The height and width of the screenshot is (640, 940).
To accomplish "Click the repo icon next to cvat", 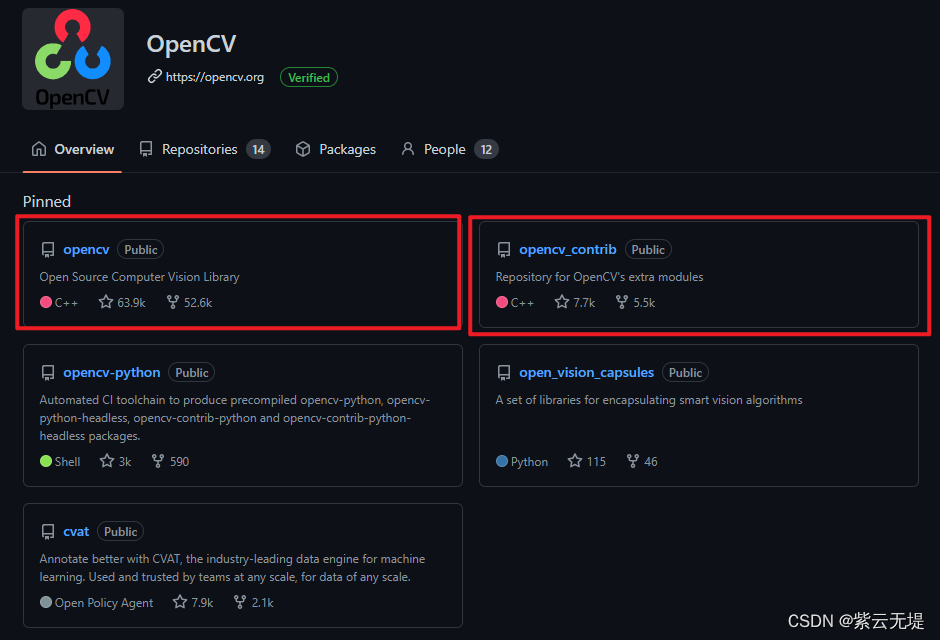I will click(48, 532).
